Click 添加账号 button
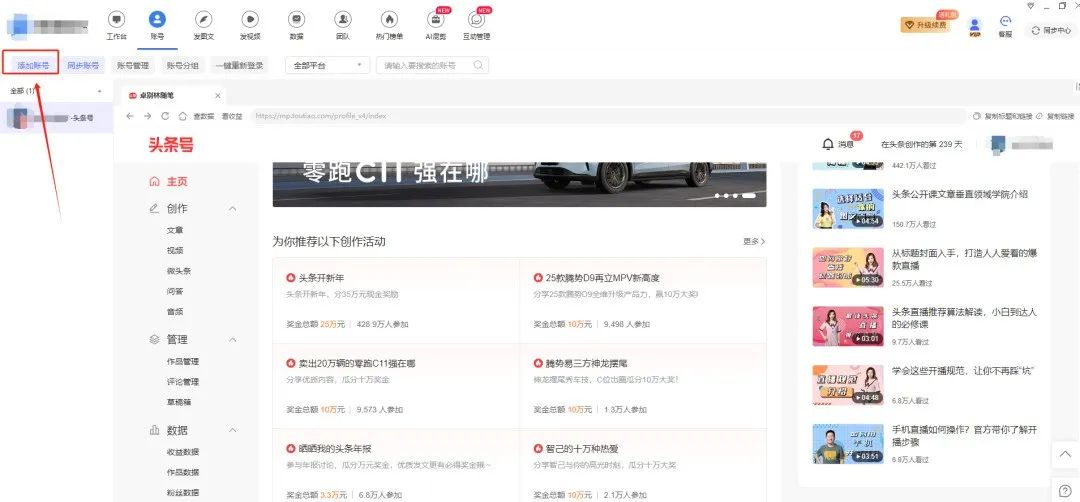 [x=33, y=65]
